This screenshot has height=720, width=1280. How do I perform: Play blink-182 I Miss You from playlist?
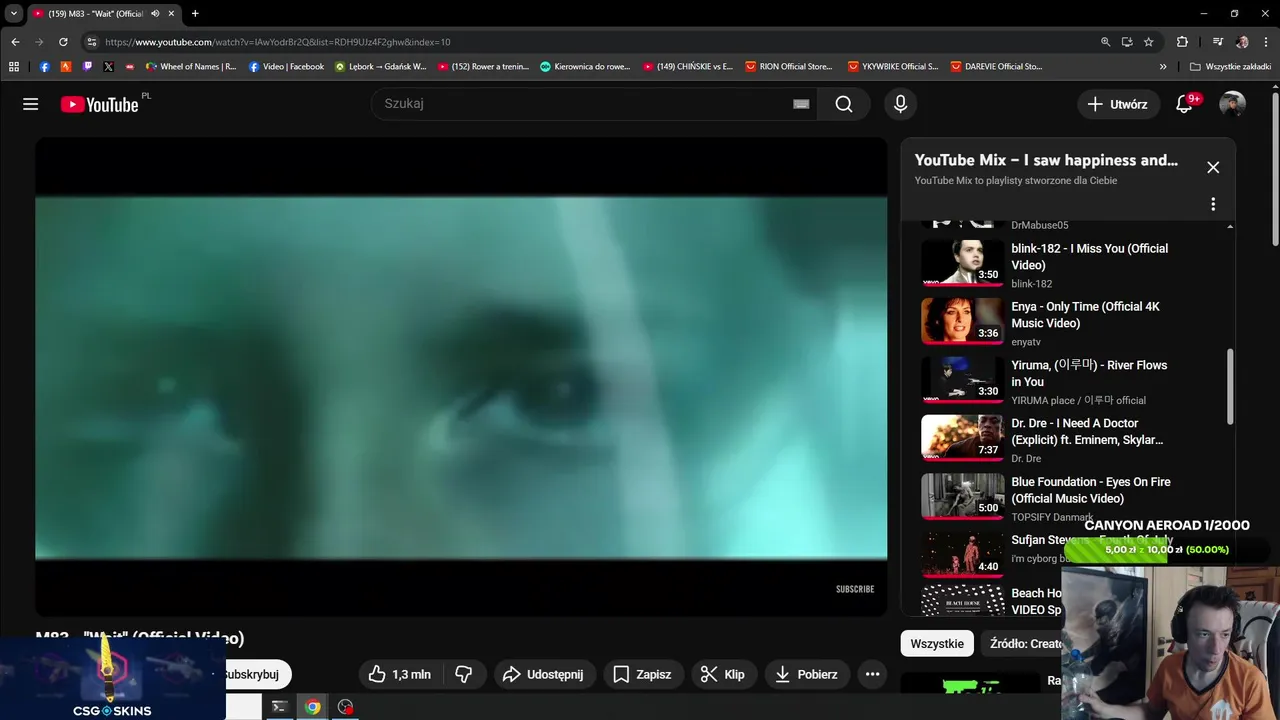[1065, 265]
